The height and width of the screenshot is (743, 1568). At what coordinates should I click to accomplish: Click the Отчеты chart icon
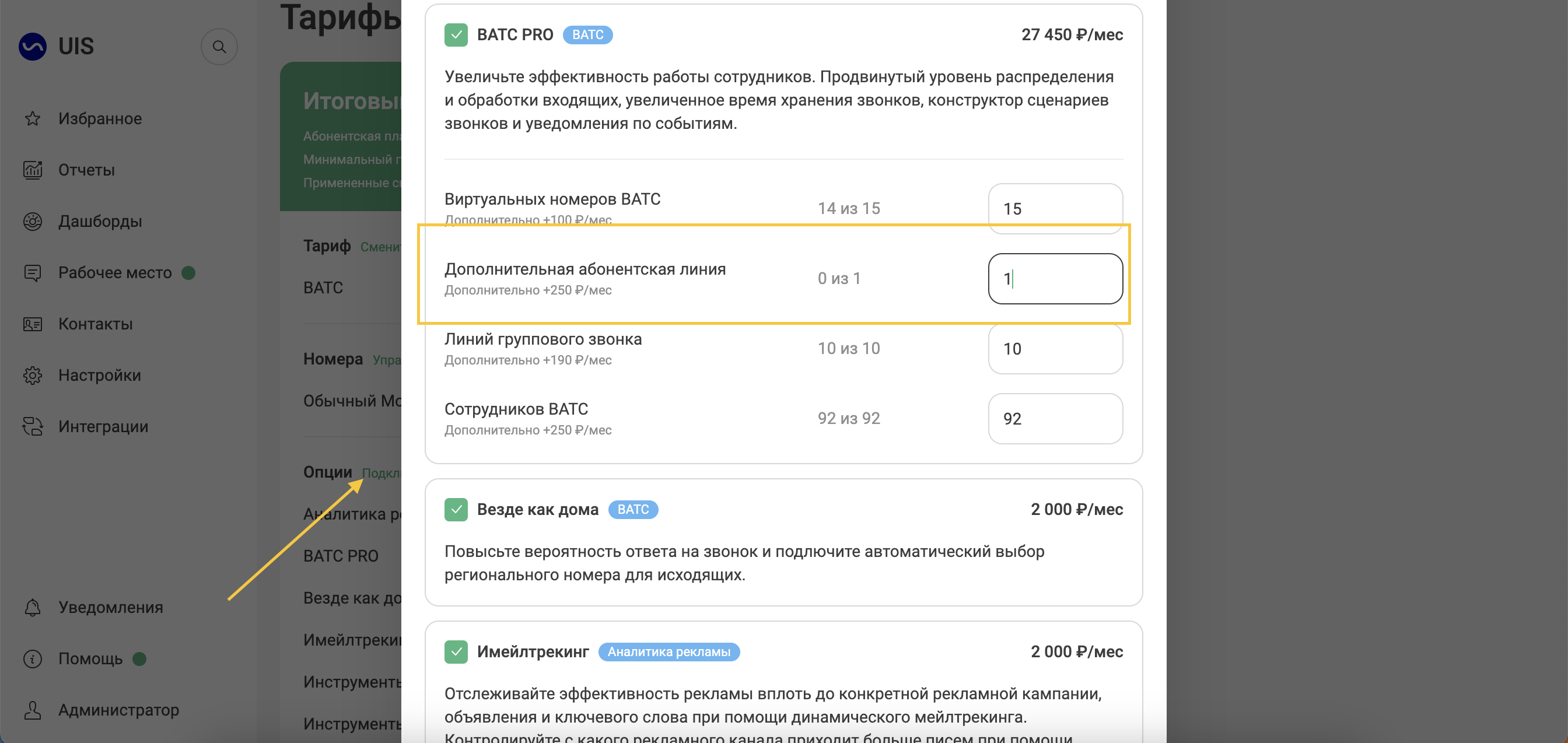32,170
